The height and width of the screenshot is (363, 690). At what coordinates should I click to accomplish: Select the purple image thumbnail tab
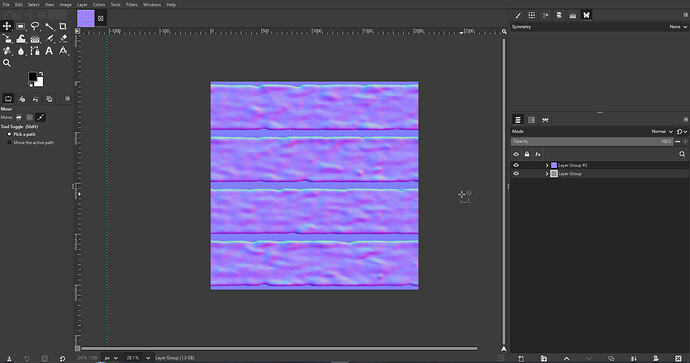[x=86, y=18]
